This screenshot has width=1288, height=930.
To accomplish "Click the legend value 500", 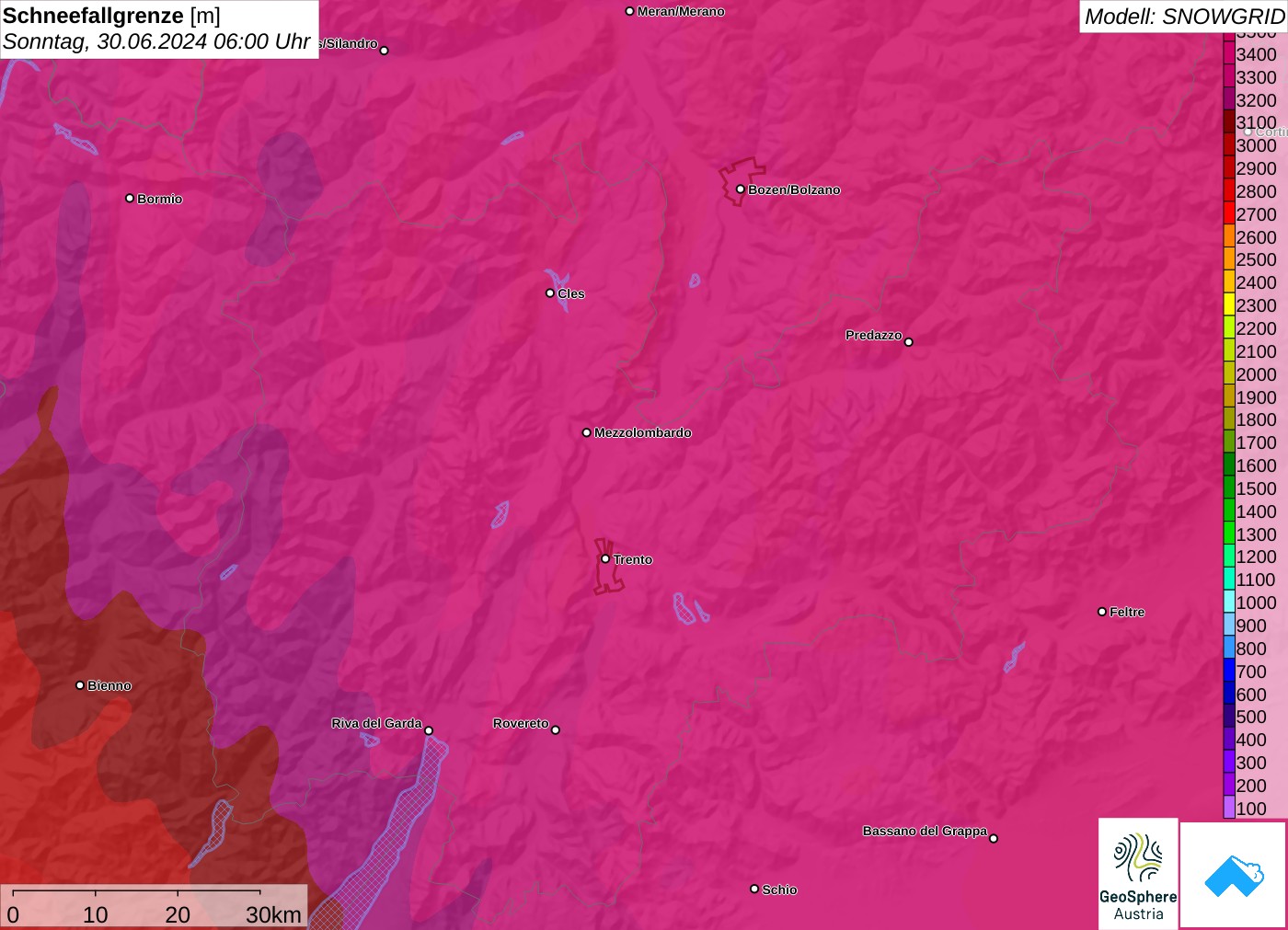I will [x=1251, y=717].
